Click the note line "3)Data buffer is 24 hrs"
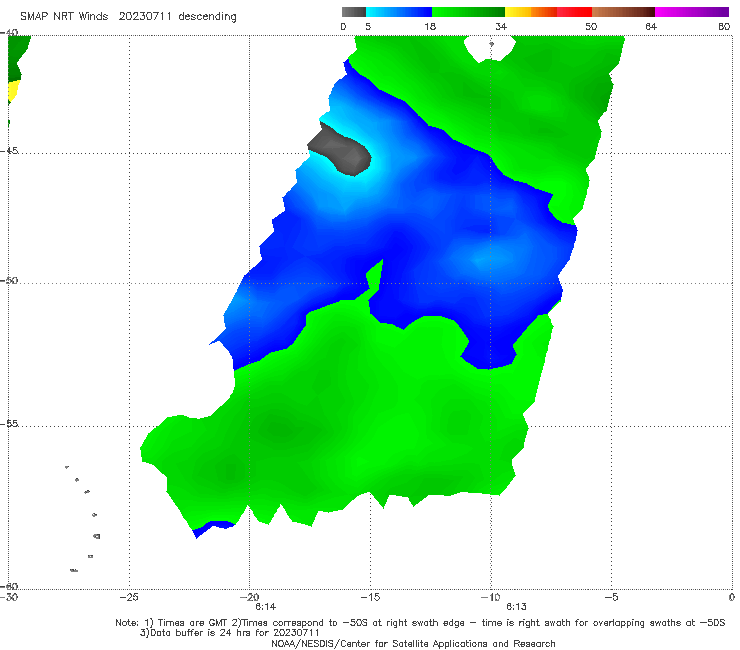 pyautogui.click(x=230, y=633)
